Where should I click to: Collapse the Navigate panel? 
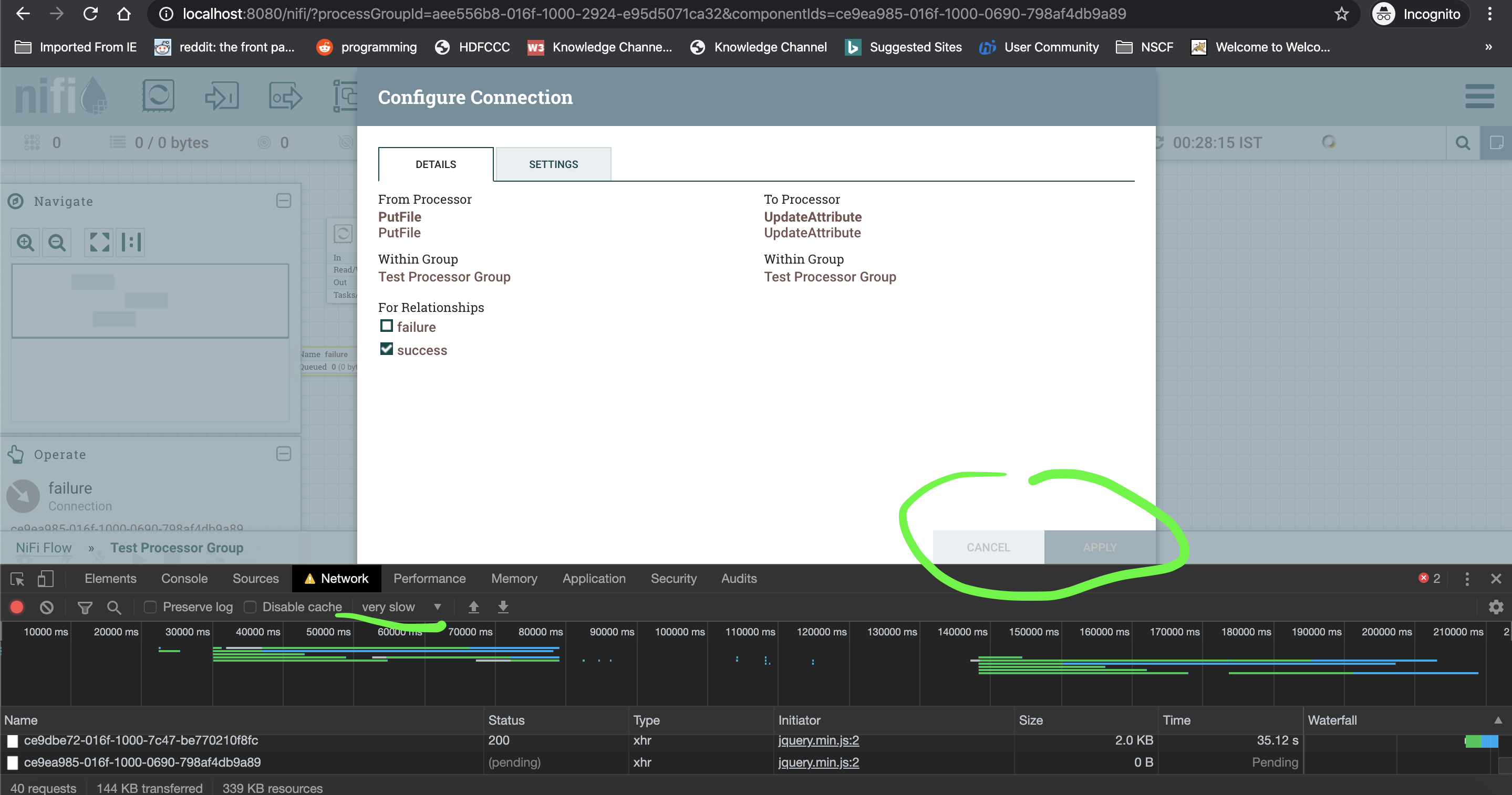pos(284,201)
